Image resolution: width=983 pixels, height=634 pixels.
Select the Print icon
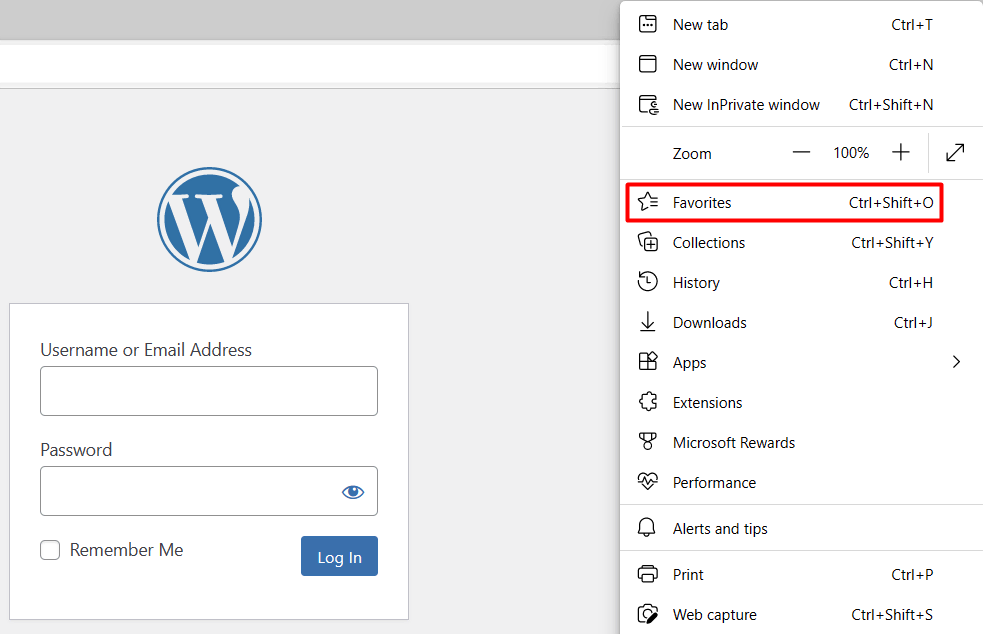(x=646, y=574)
